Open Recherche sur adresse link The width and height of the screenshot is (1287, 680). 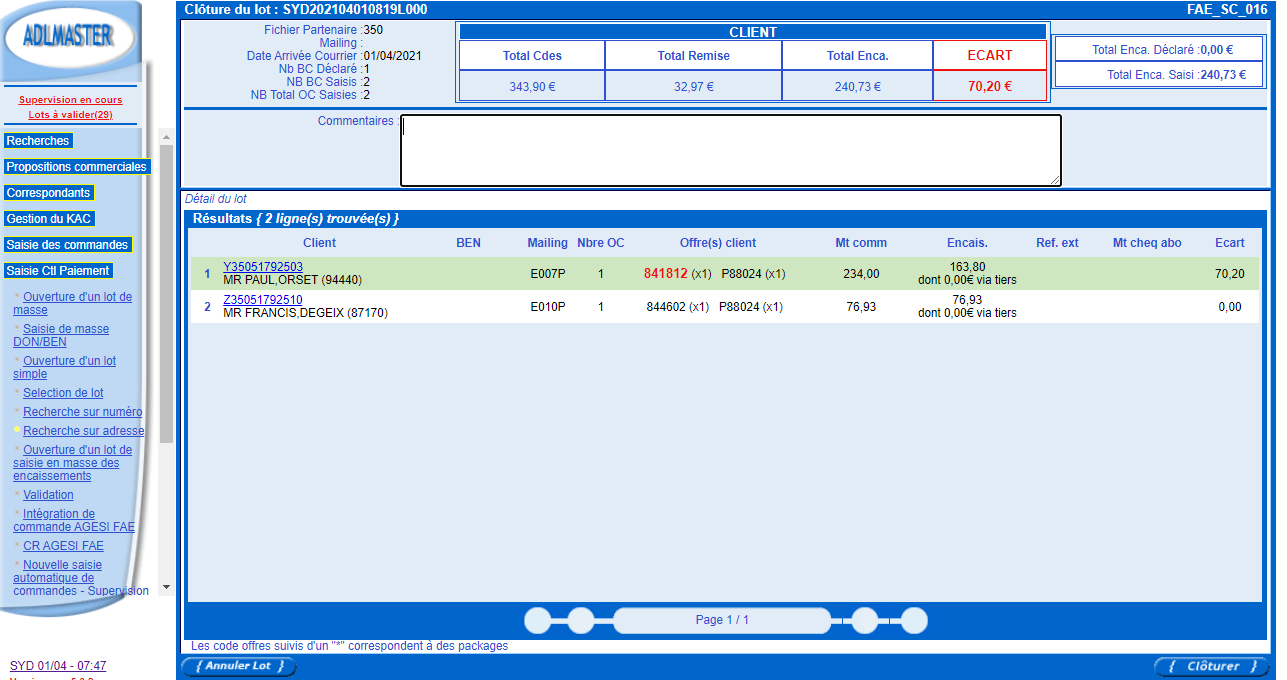pos(84,431)
